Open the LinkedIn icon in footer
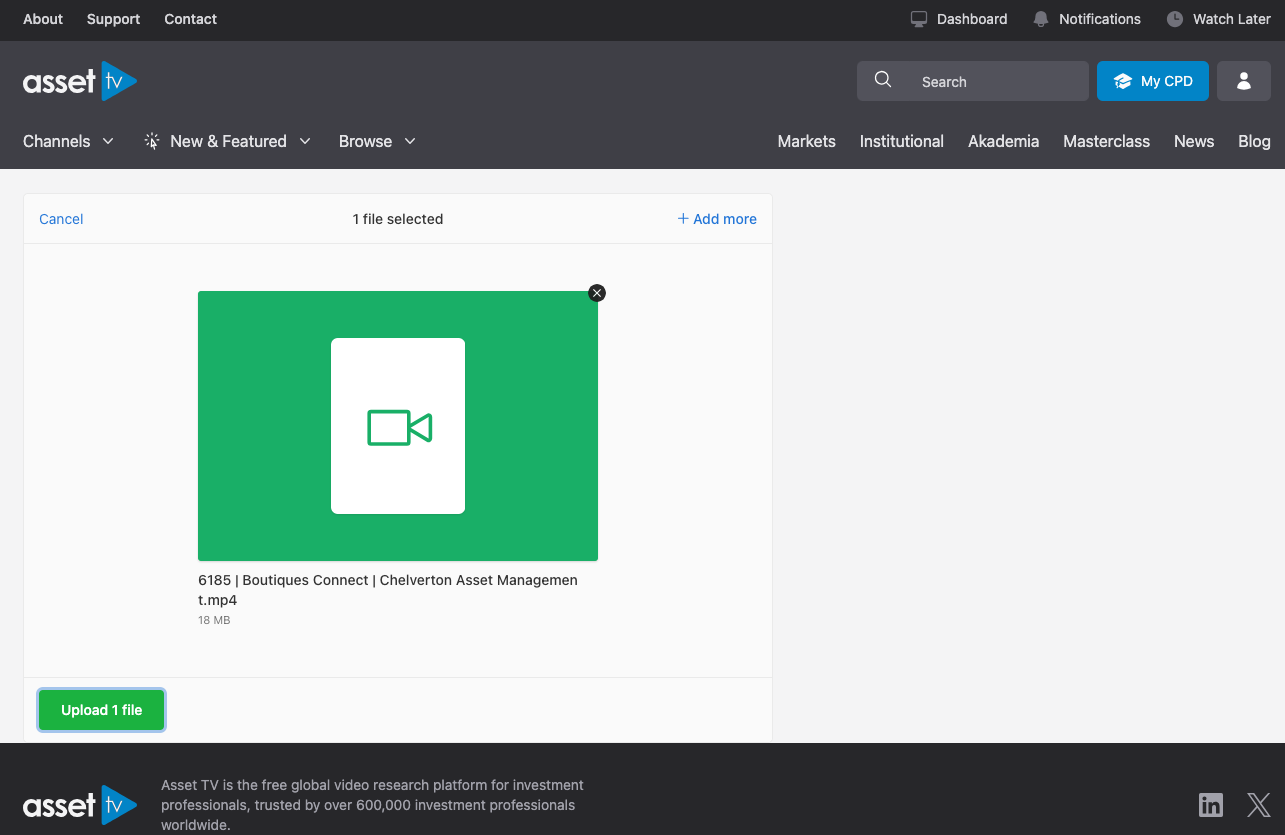Viewport: 1285px width, 835px height. [1210, 804]
